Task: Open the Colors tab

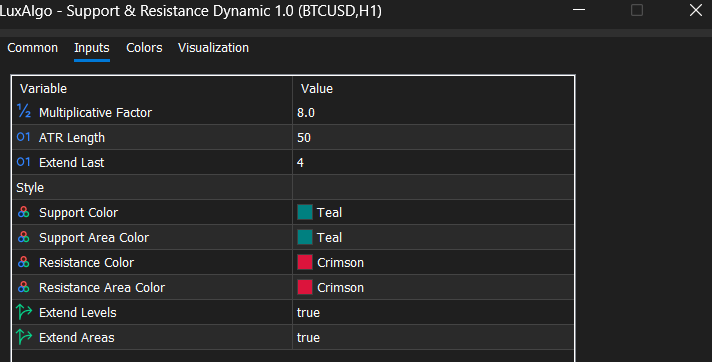Action: (x=144, y=48)
